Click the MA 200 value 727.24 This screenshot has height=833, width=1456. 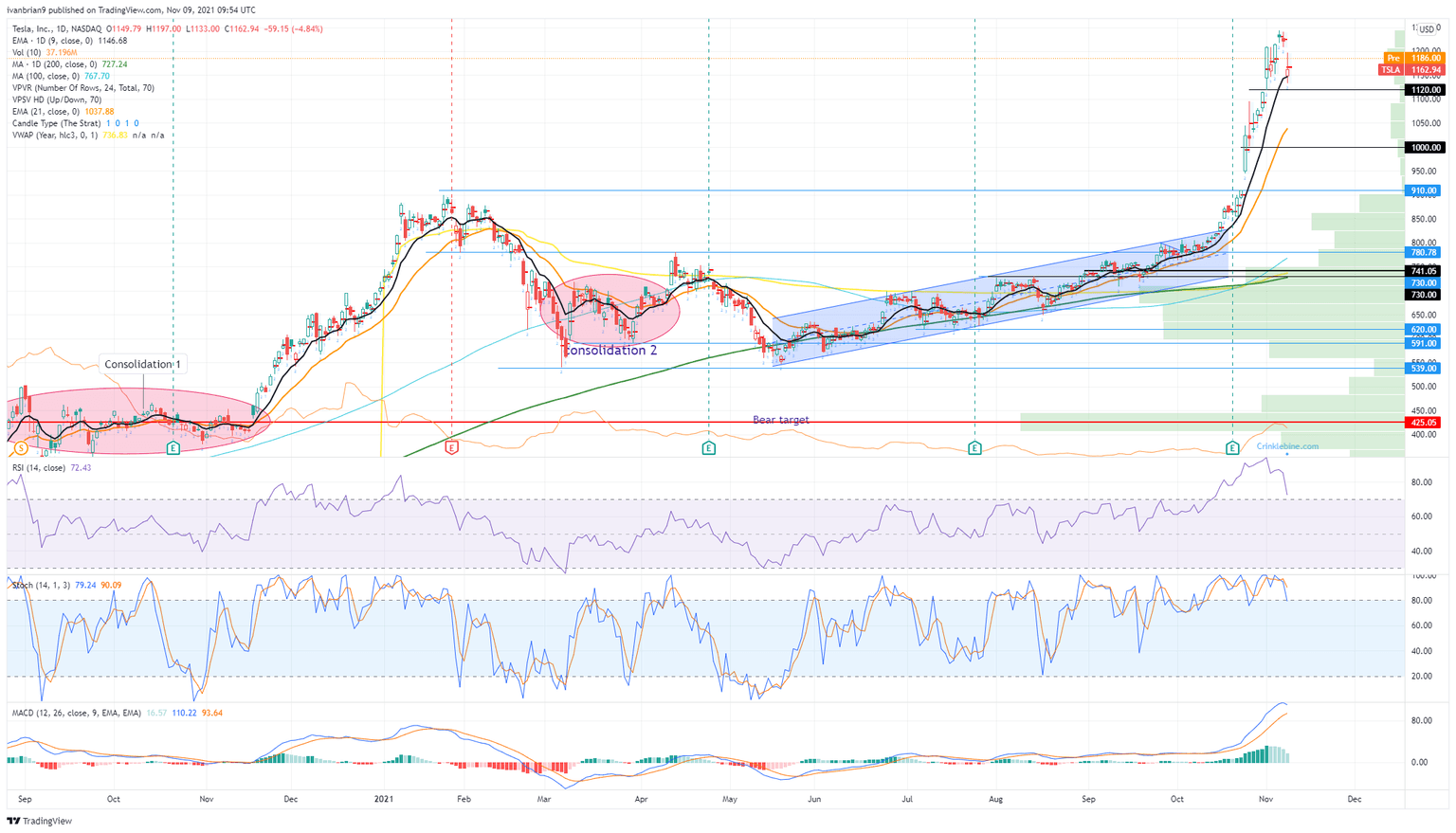coord(115,64)
